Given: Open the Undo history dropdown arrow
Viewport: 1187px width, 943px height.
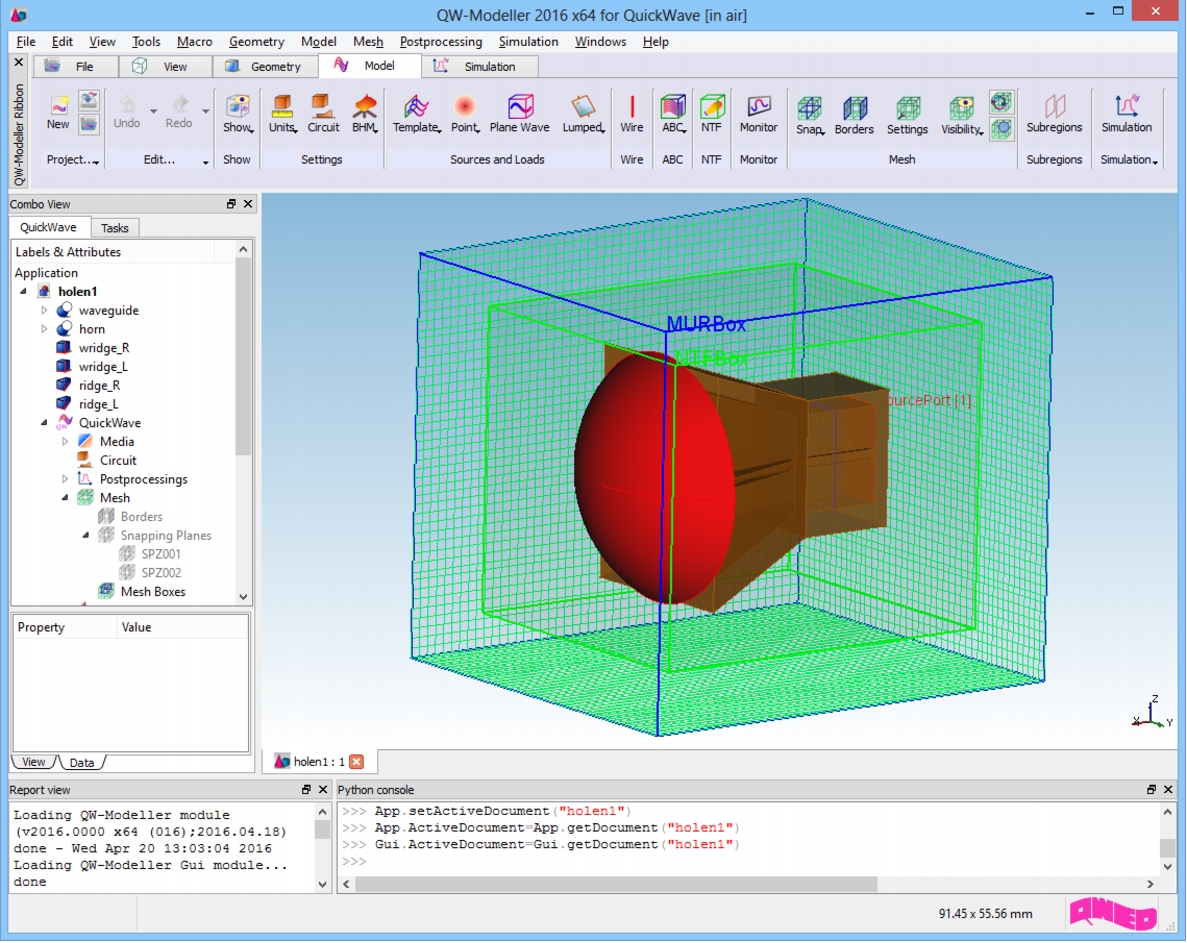Looking at the screenshot, I should point(153,111).
